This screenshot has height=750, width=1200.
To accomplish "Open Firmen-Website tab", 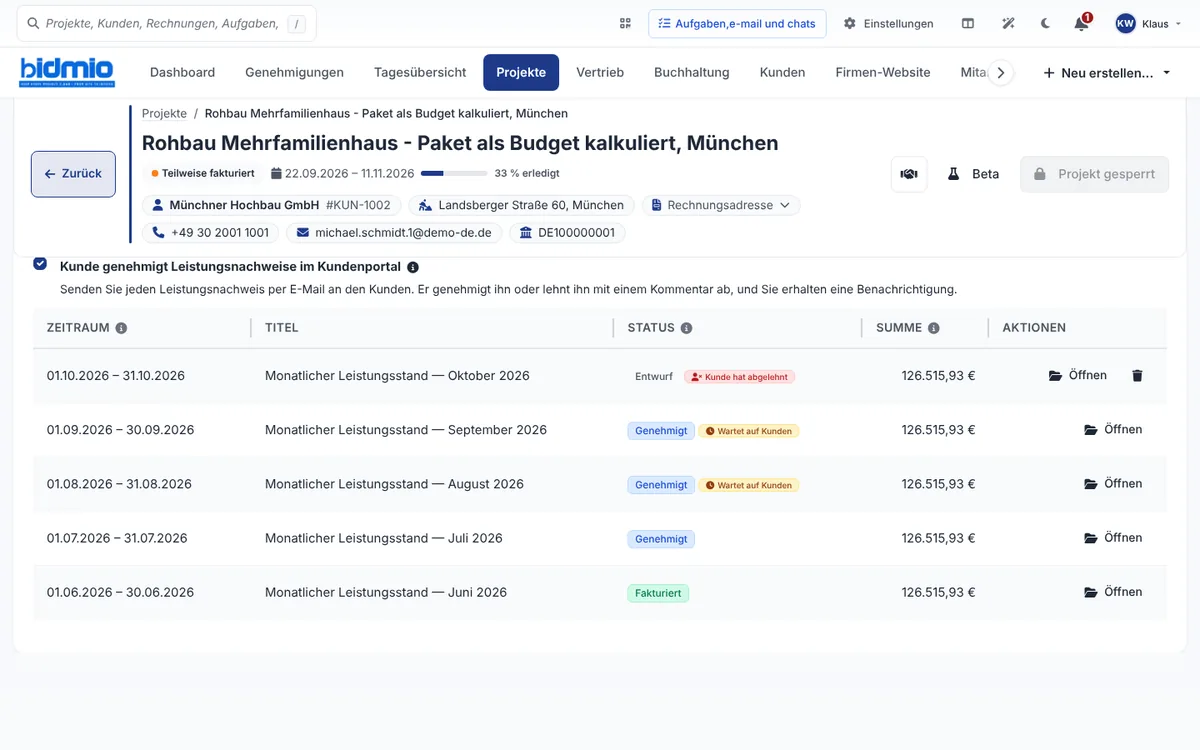I will tap(883, 72).
